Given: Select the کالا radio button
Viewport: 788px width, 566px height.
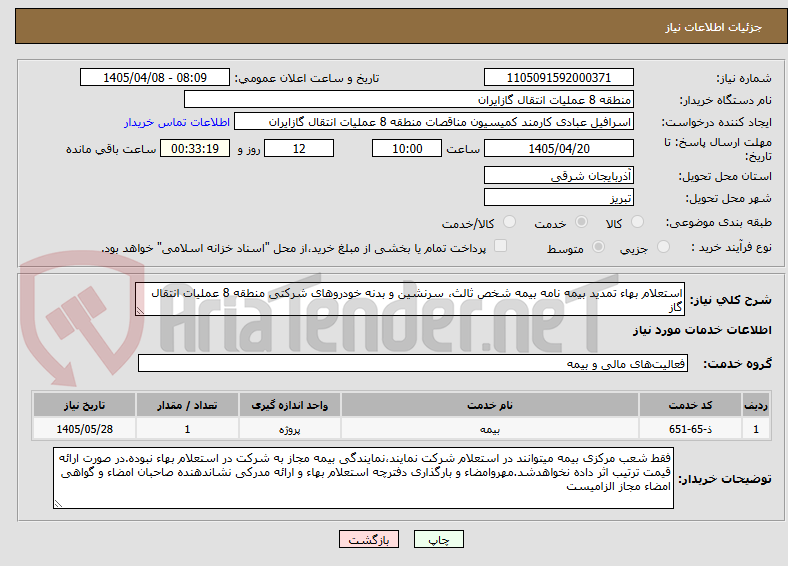Looking at the screenshot, I should (637, 222).
